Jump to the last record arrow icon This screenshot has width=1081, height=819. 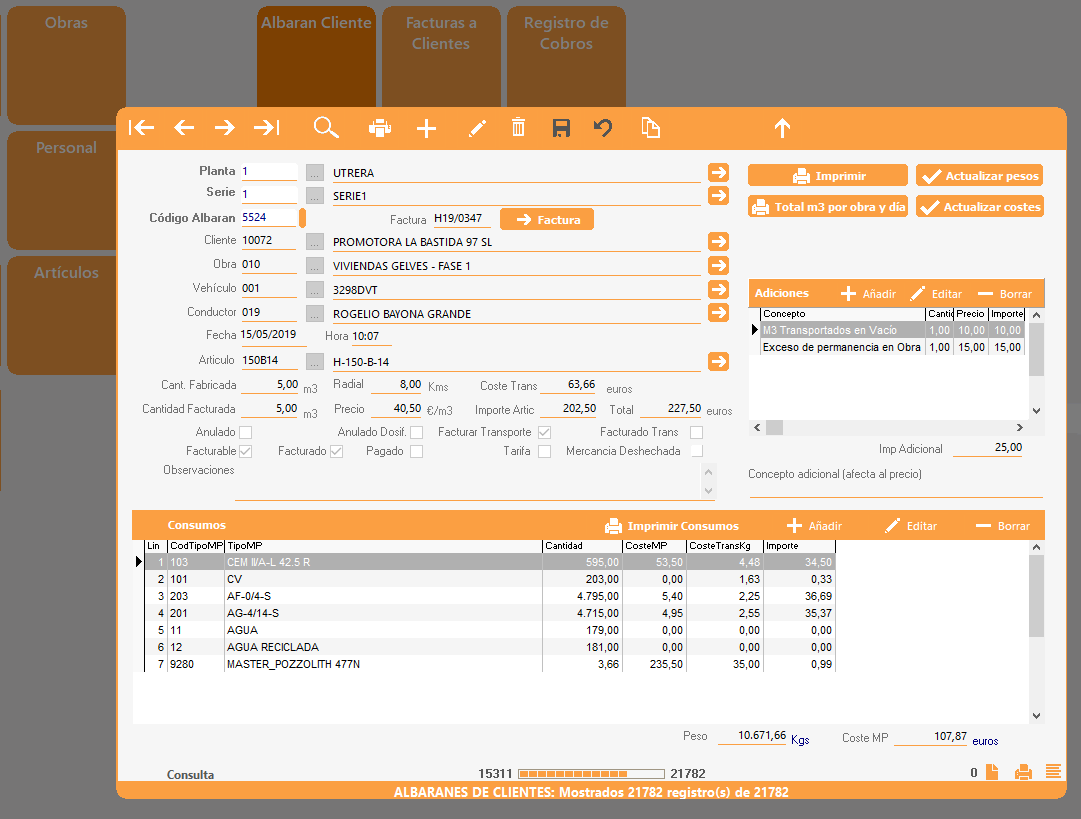point(266,127)
